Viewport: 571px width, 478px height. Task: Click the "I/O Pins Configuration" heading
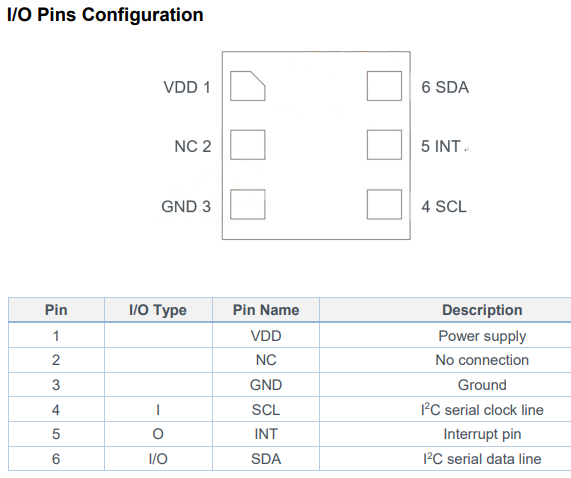(105, 15)
